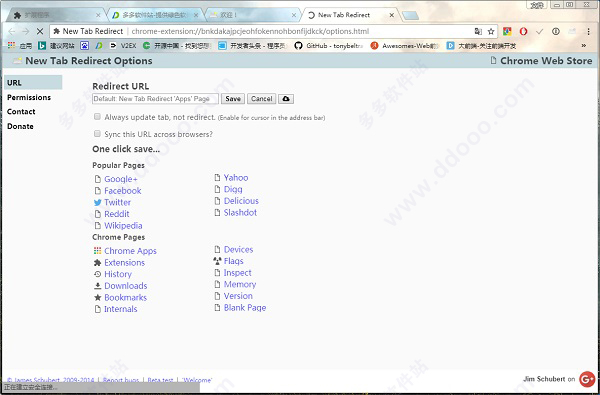Open the Chrome three-dot menu
600x395 pixels.
coord(589,31)
